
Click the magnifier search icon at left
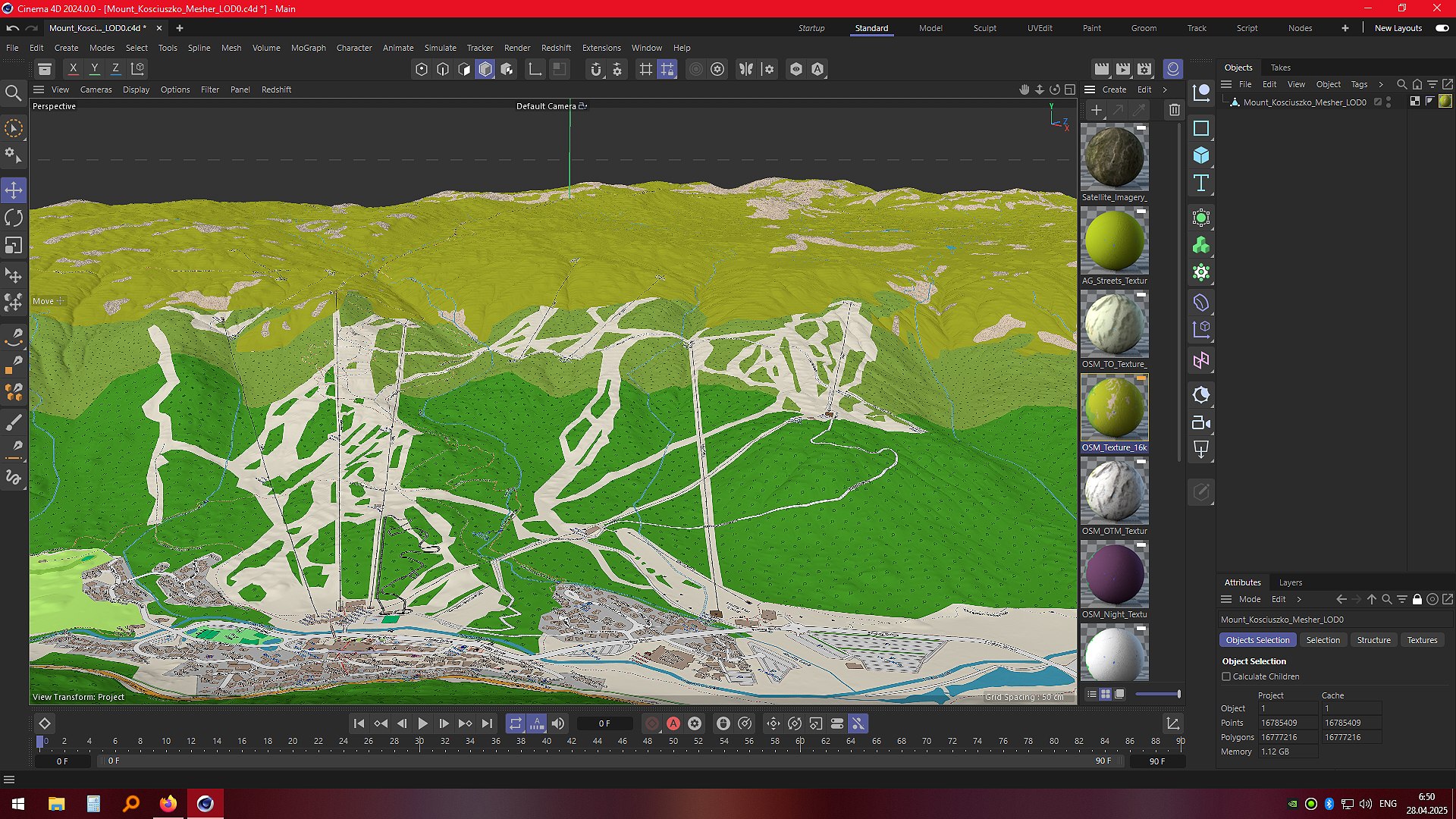(x=13, y=93)
